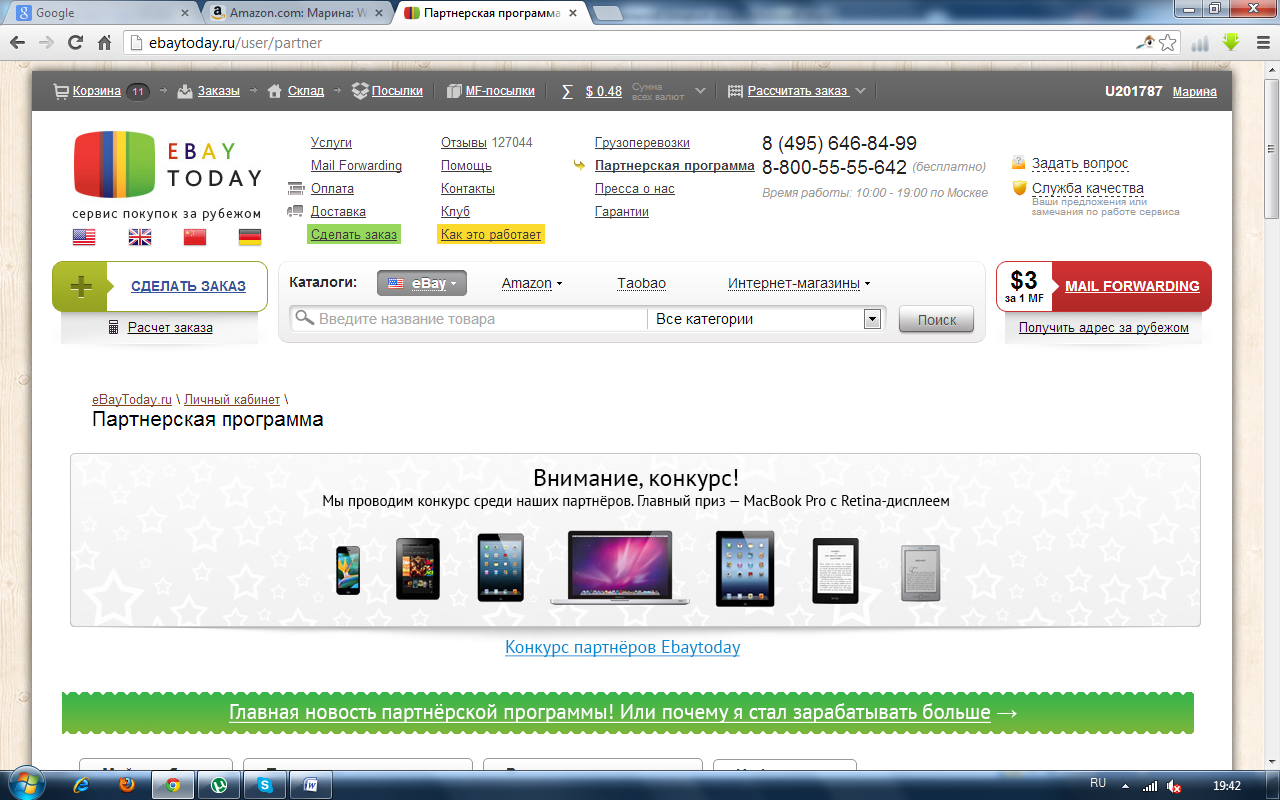This screenshot has width=1280, height=800.
Task: Open the MF-посылки link
Action: click(500, 91)
